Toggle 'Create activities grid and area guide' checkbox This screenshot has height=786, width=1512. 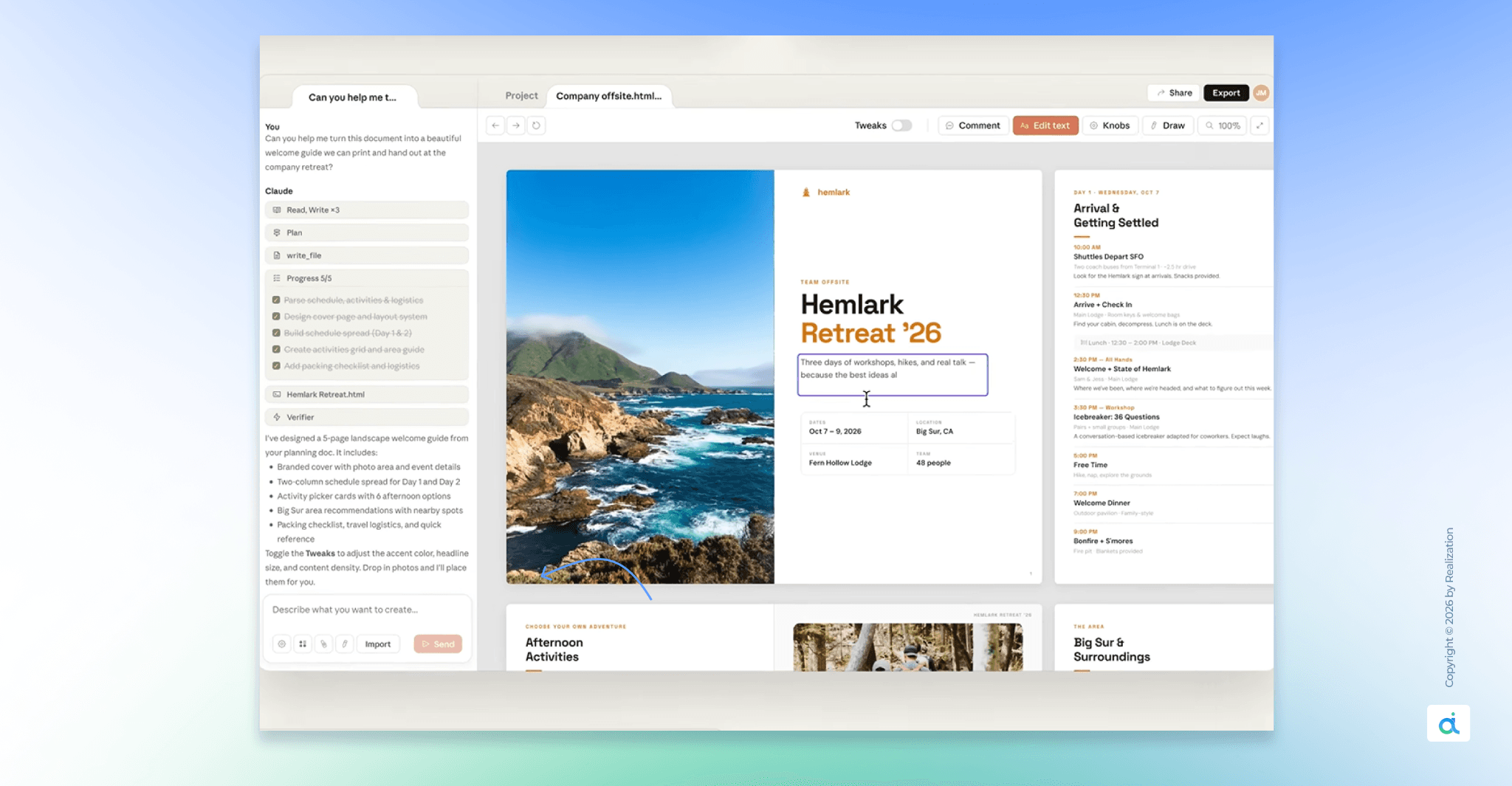pyautogui.click(x=276, y=350)
